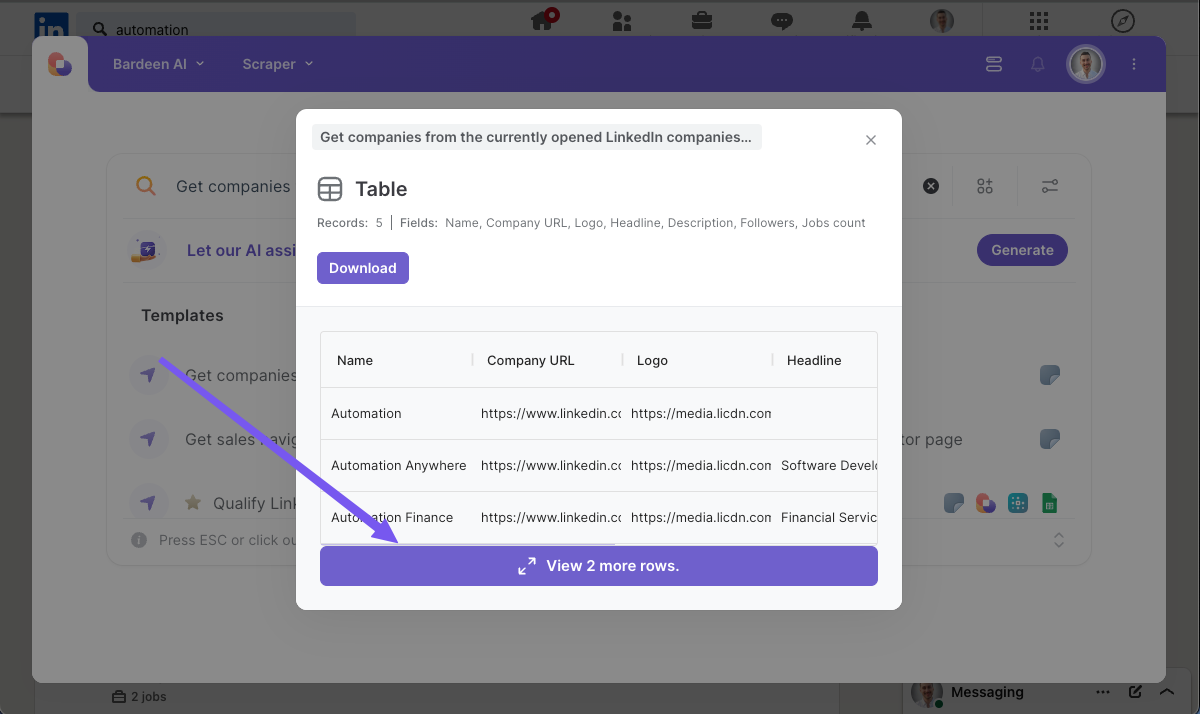Screen dimensions: 1200x714
Task: Compose a new message icon
Action: coord(1135,692)
